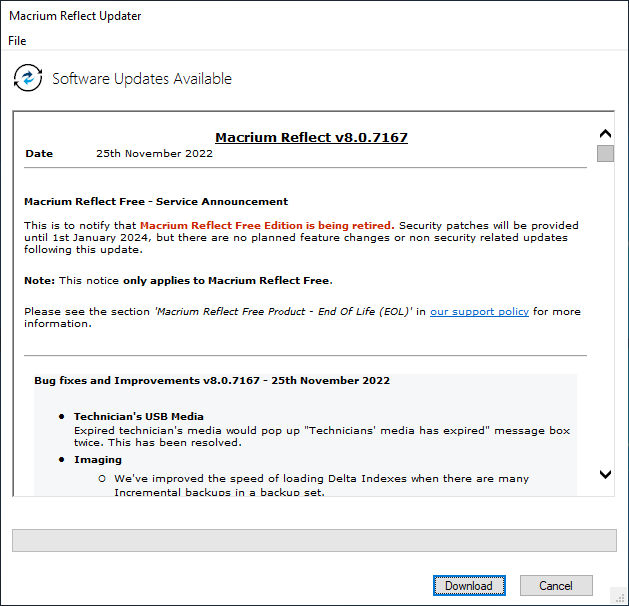Click the 'Macrium Reflect v8.0.7167' heading
The width and height of the screenshot is (629, 606).
tap(311, 138)
